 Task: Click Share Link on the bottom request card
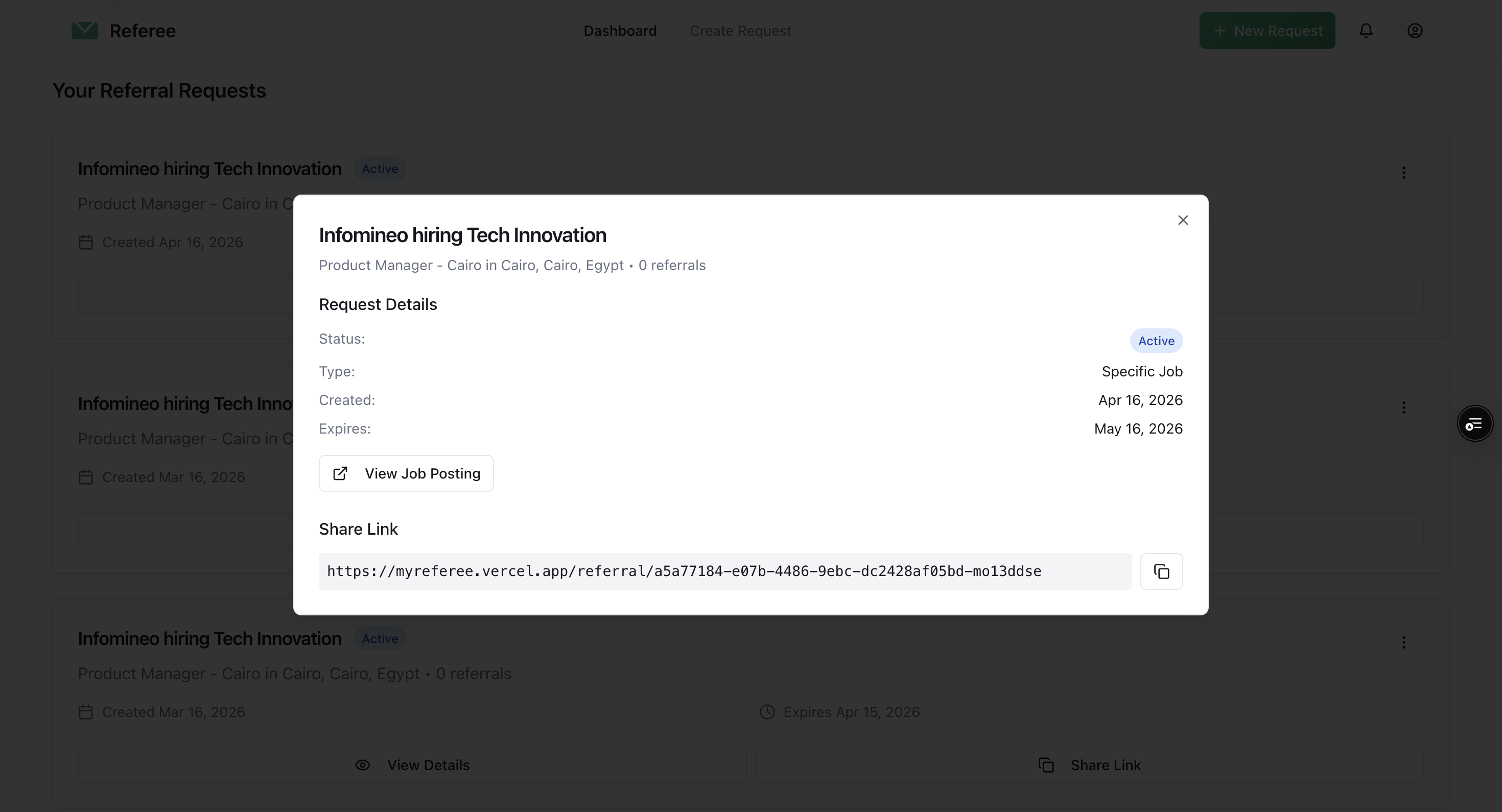tap(1089, 765)
